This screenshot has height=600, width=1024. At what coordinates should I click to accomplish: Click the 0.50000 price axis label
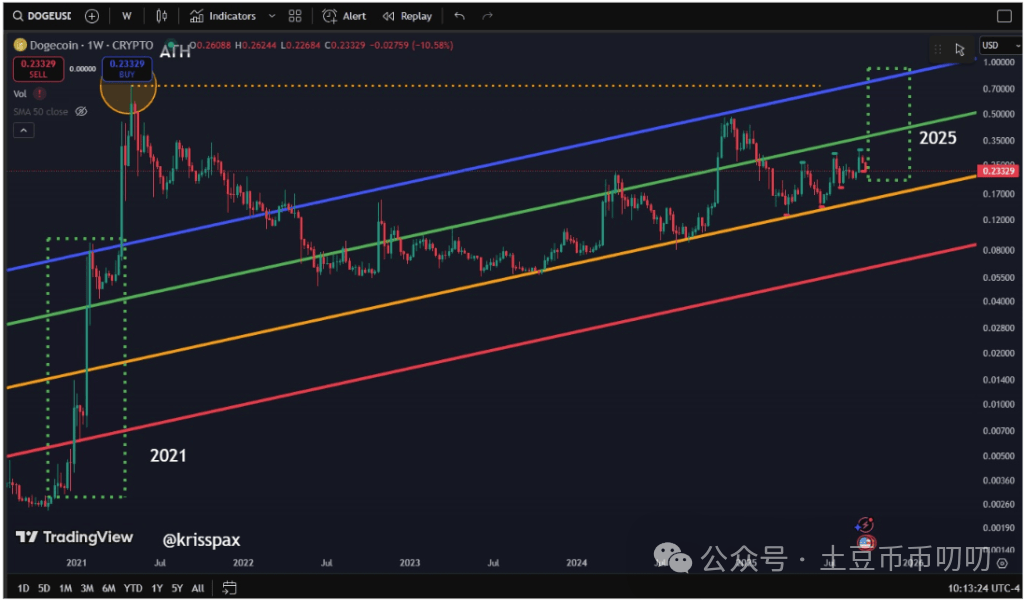pyautogui.click(x=997, y=114)
